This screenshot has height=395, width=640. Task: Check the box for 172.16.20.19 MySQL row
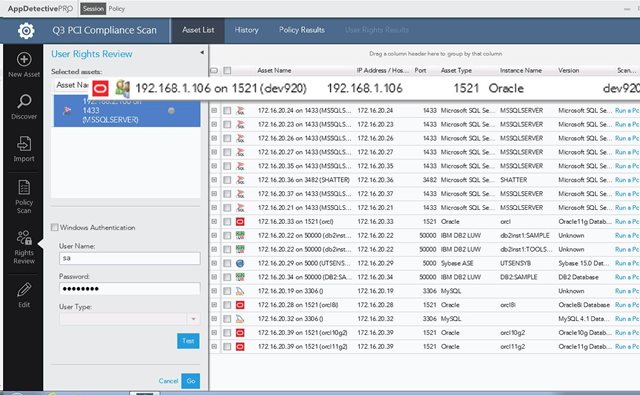(227, 291)
